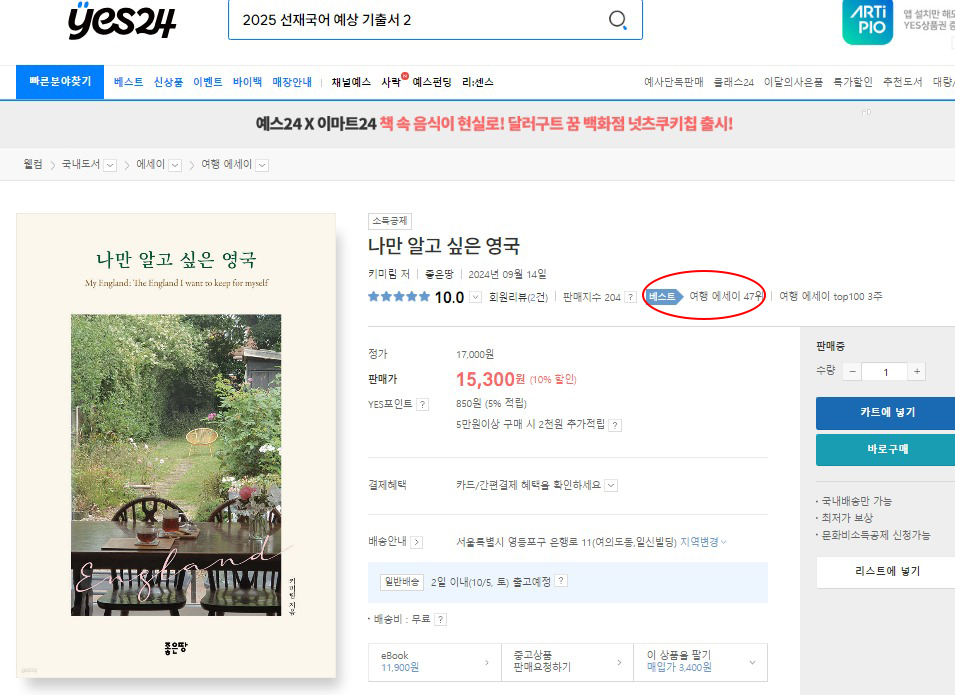The height and width of the screenshot is (695, 955).
Task: Open 클래스24 link
Action: (x=734, y=82)
